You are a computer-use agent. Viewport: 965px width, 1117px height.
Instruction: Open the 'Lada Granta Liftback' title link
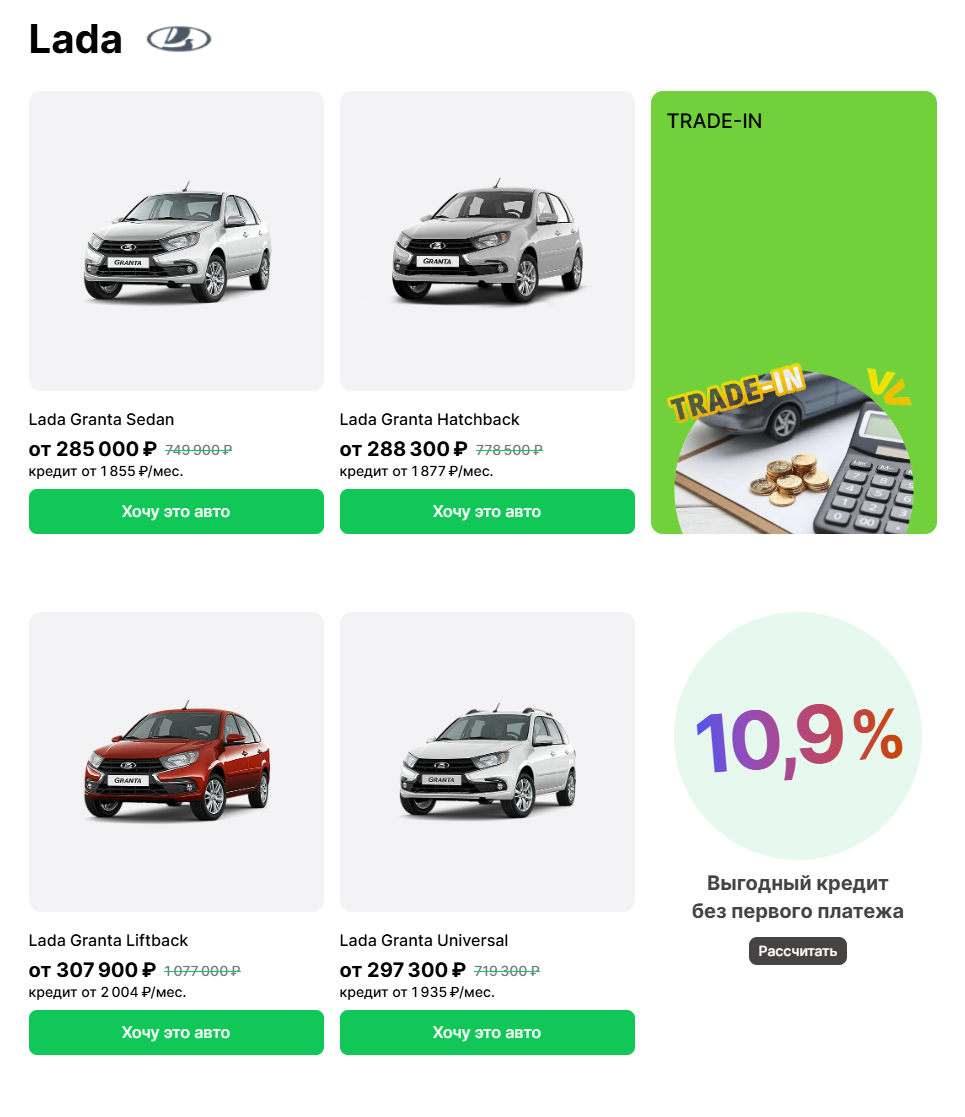pyautogui.click(x=108, y=940)
